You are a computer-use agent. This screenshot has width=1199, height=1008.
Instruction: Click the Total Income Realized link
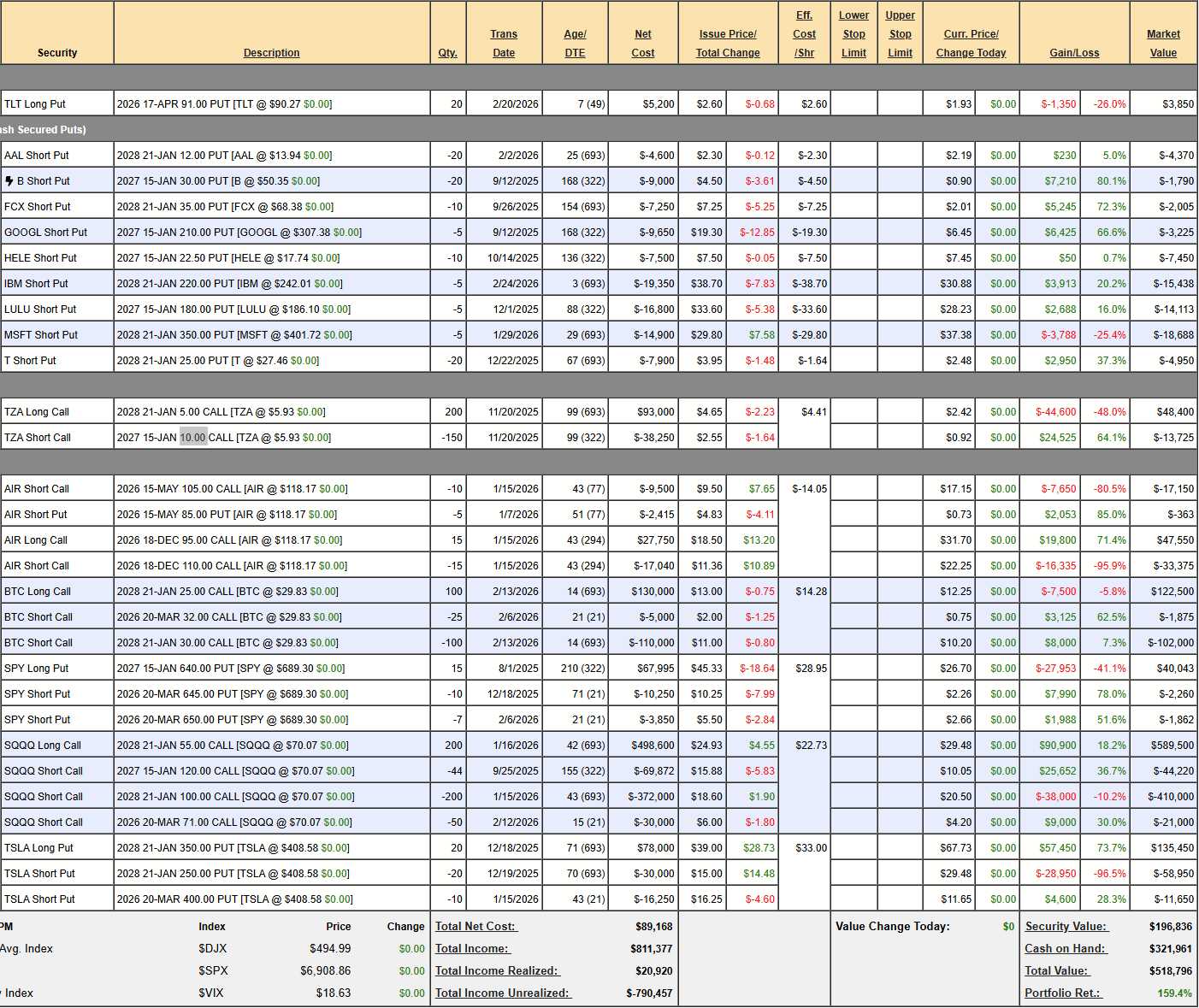tap(496, 971)
